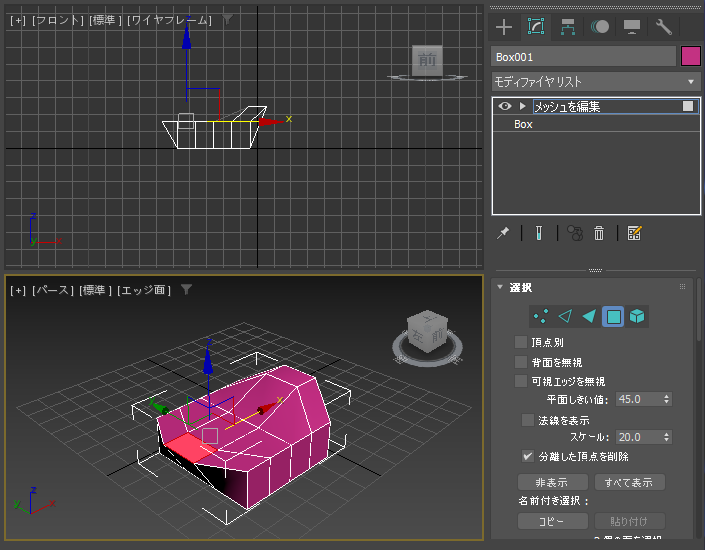Click the 前 ViewCube face in front viewport
Image resolution: width=705 pixels, height=550 pixels.
427,59
